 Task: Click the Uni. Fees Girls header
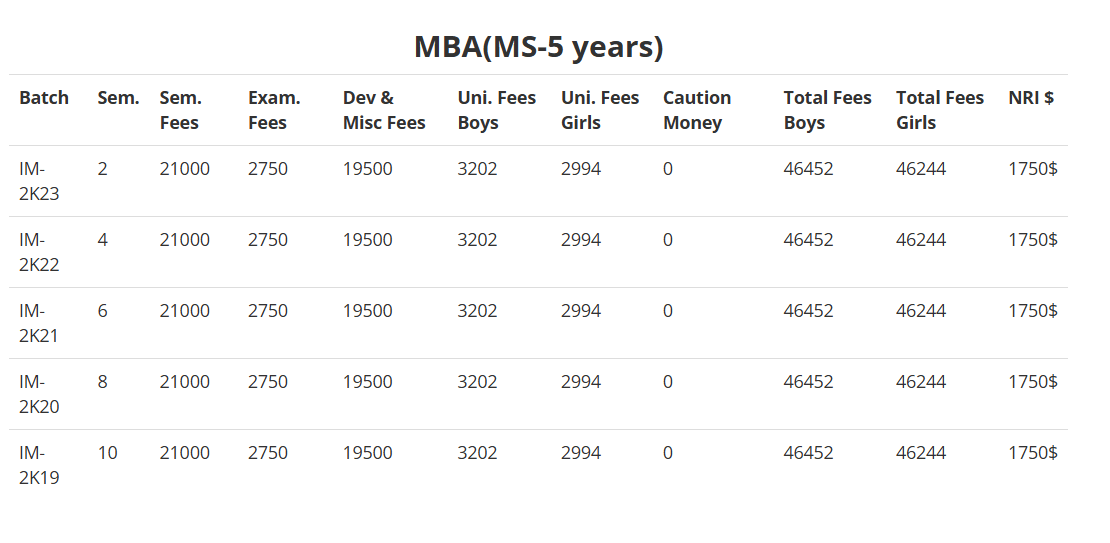600,110
